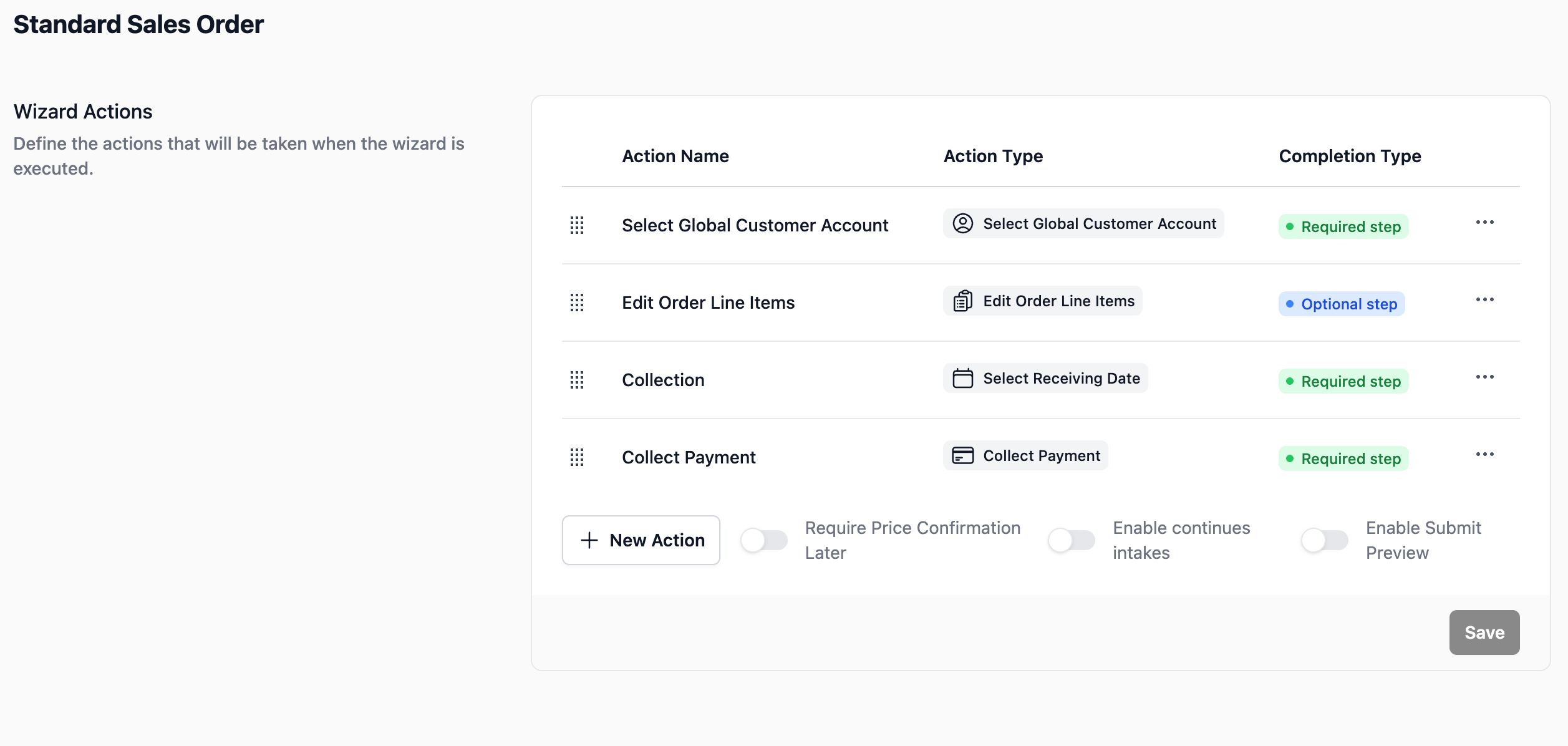Click user icon in Select Global Customer Account type
Screen dimensions: 1568x746
(x=962, y=223)
